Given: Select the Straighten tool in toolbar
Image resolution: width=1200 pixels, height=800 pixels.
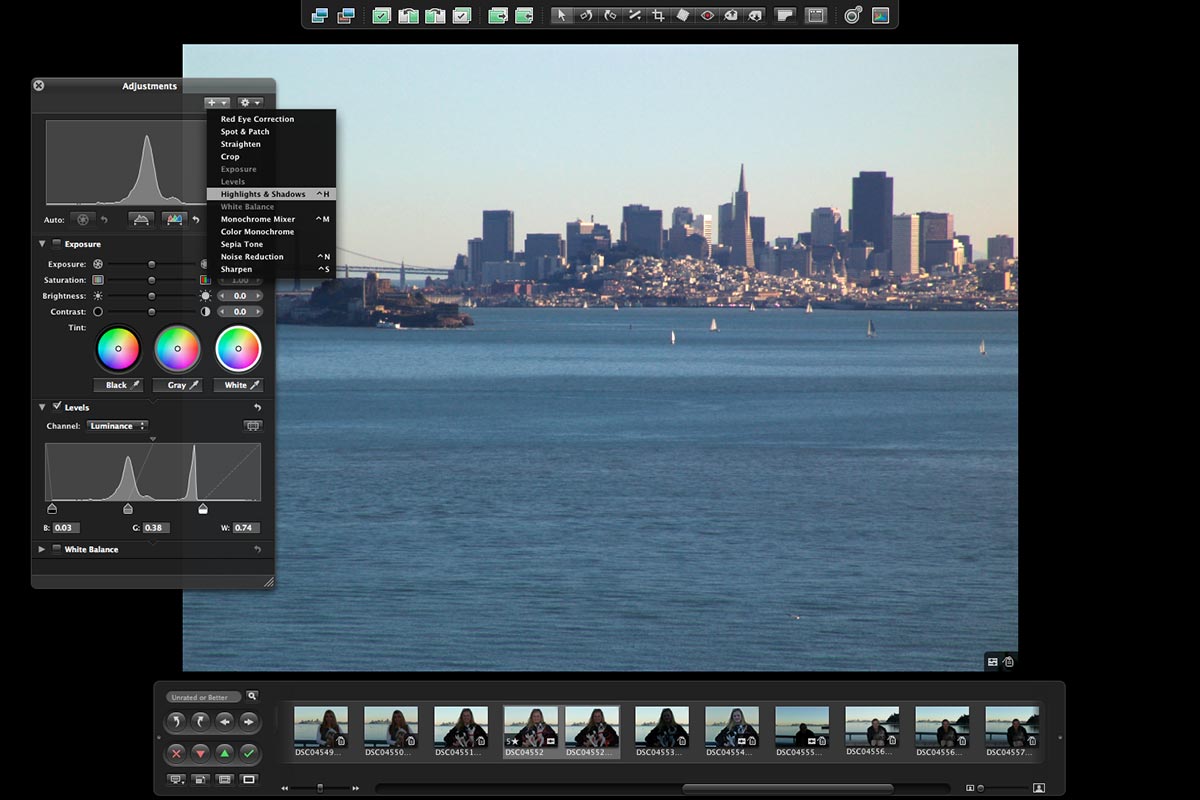Looking at the screenshot, I should click(634, 15).
